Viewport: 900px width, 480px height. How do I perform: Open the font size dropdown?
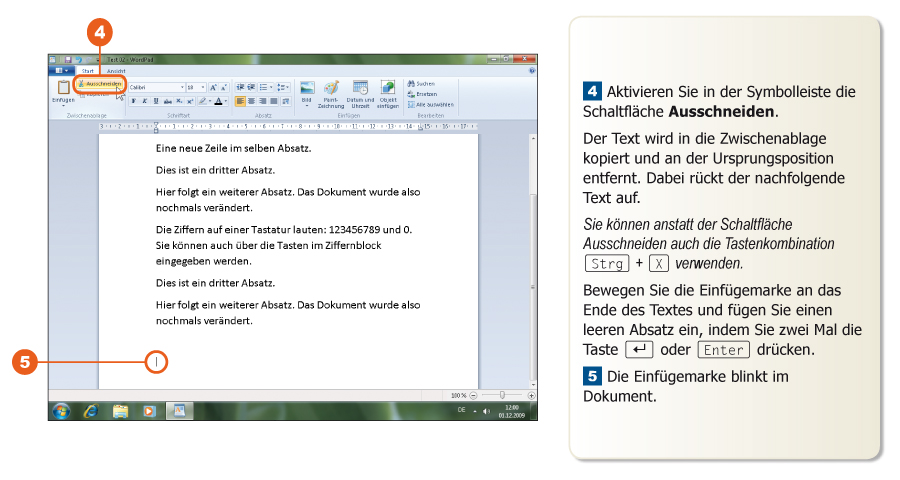click(197, 87)
